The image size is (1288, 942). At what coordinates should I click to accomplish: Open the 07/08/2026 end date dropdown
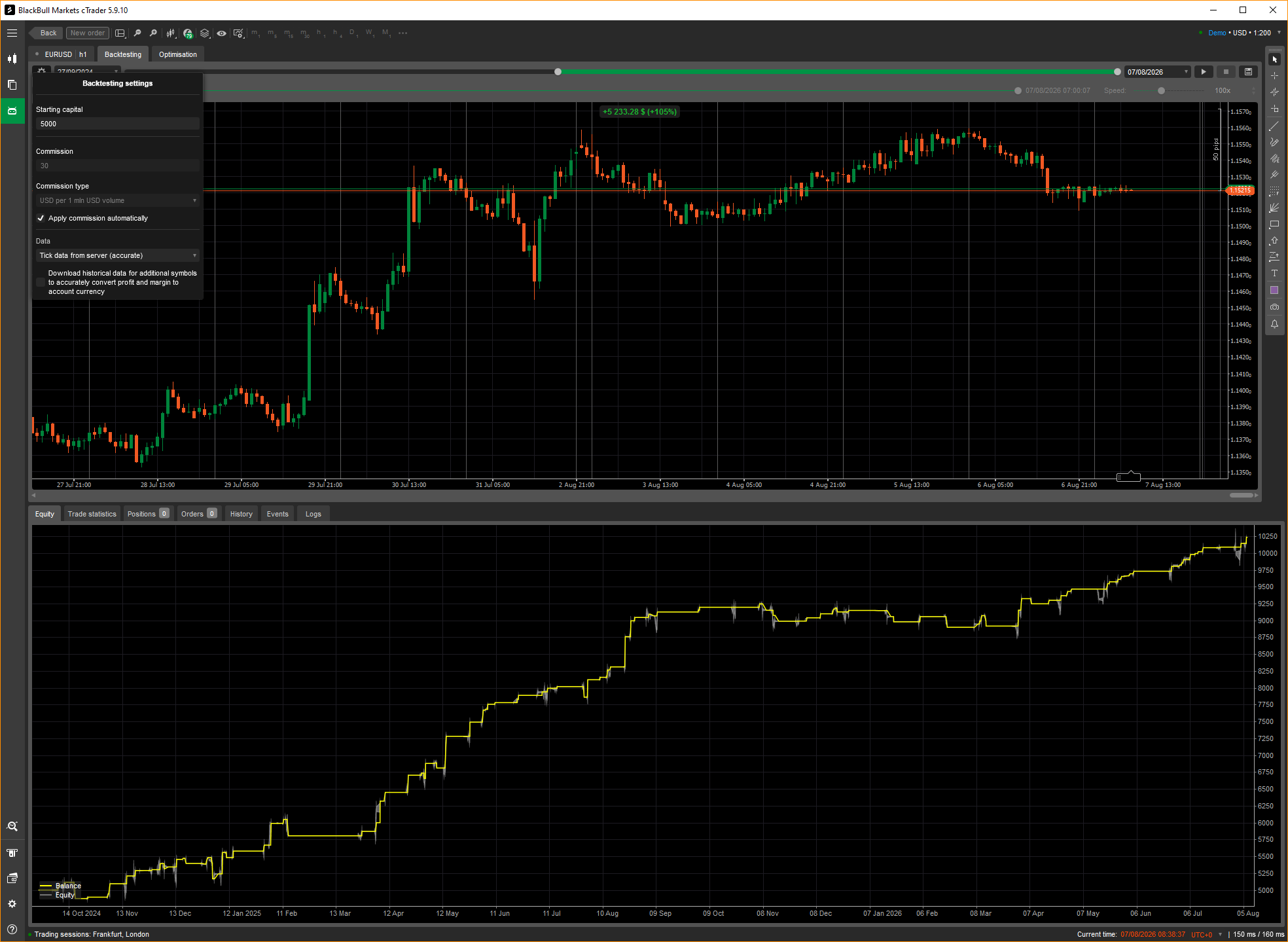1157,72
